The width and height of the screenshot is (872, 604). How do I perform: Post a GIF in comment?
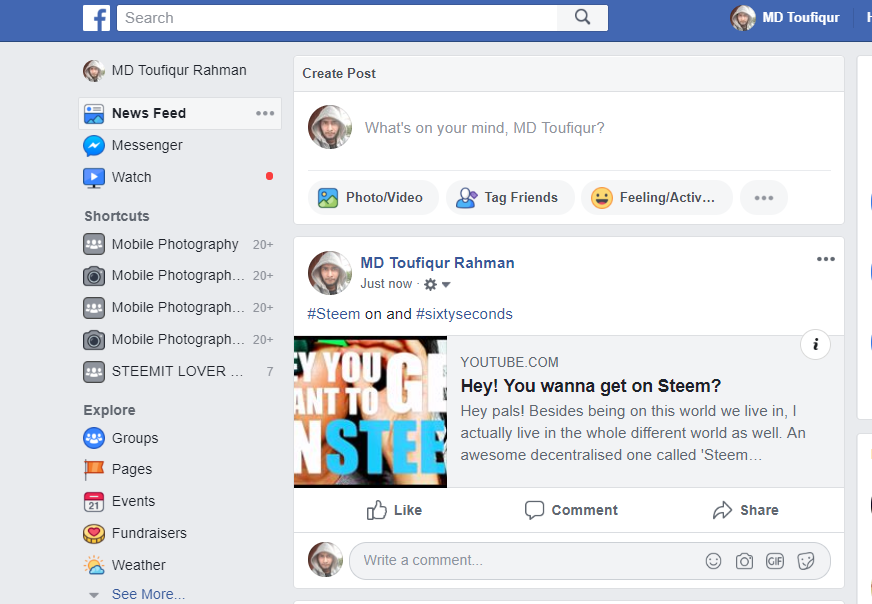775,561
